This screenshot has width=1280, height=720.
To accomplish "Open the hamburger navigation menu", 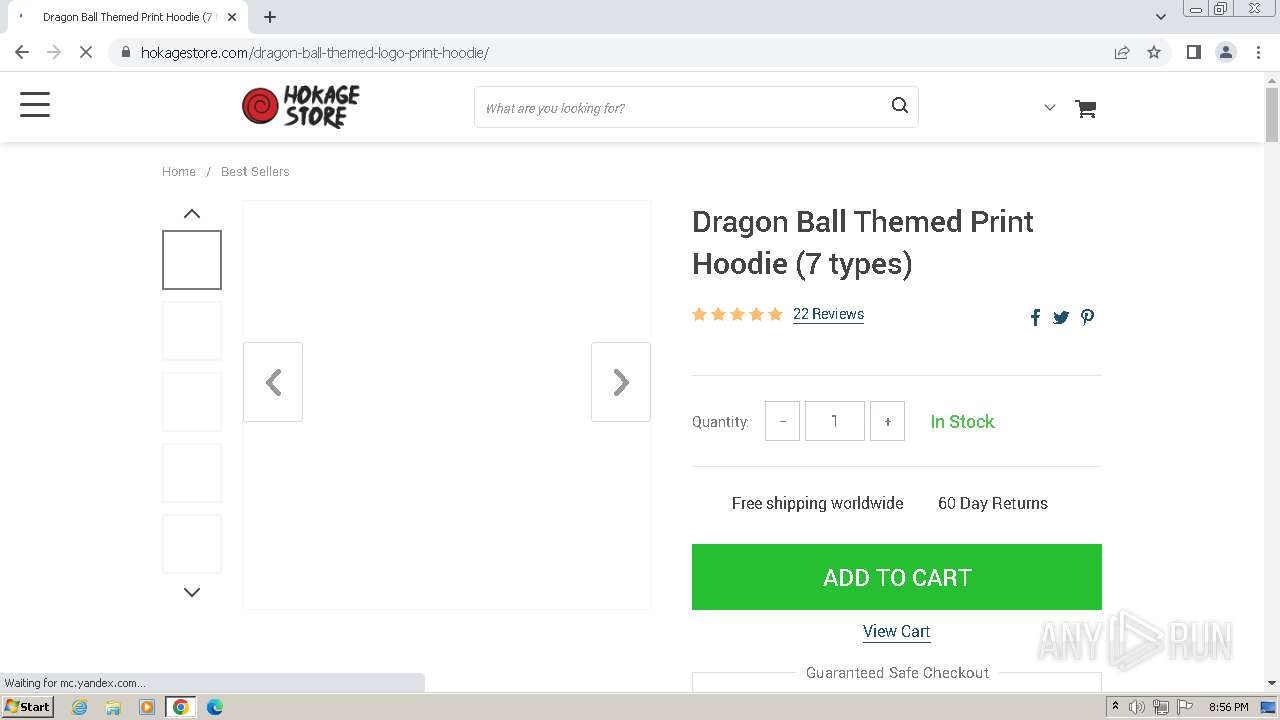I will point(35,105).
